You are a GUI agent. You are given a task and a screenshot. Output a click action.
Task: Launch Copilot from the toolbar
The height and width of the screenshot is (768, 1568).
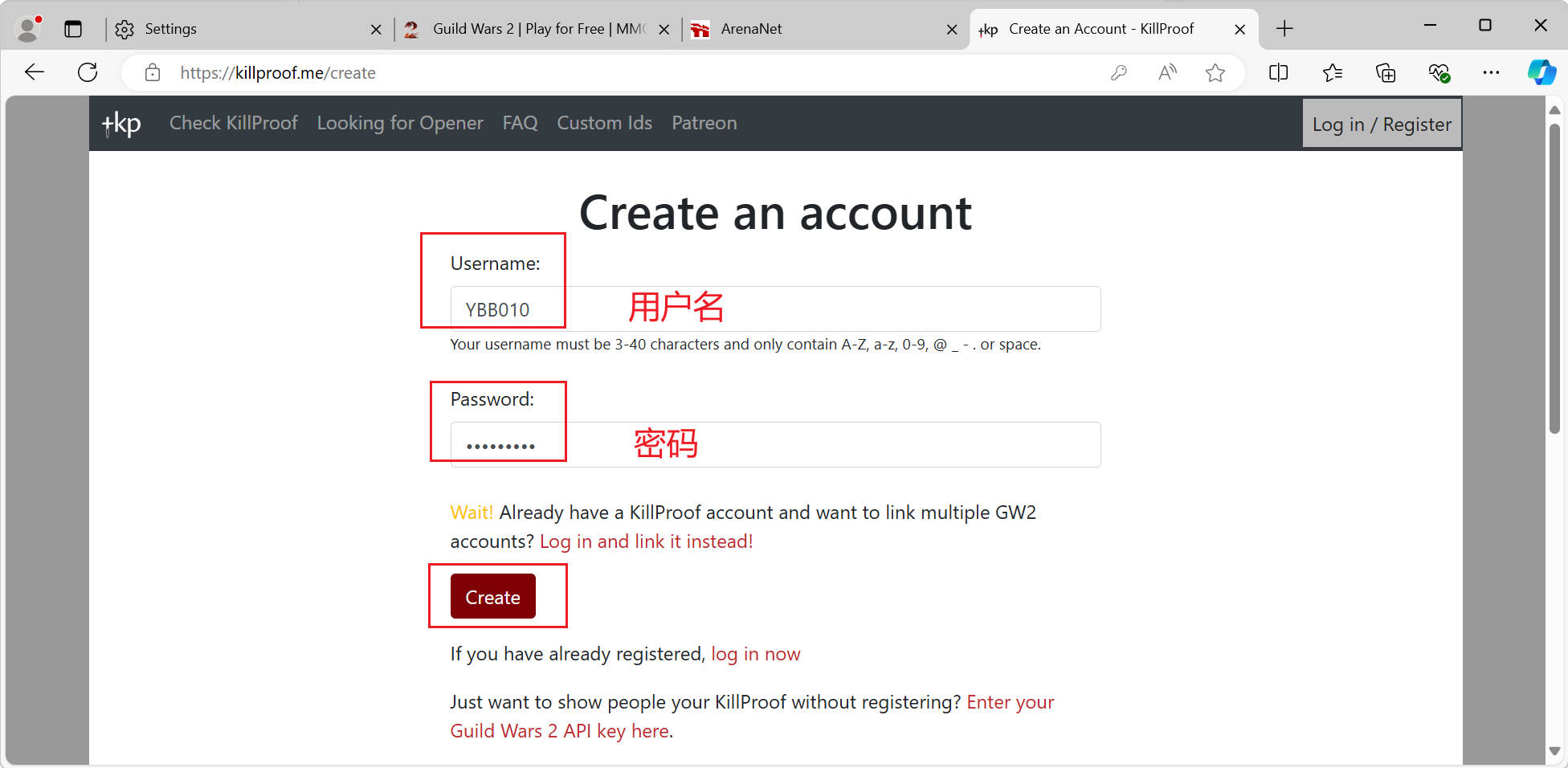(x=1541, y=72)
